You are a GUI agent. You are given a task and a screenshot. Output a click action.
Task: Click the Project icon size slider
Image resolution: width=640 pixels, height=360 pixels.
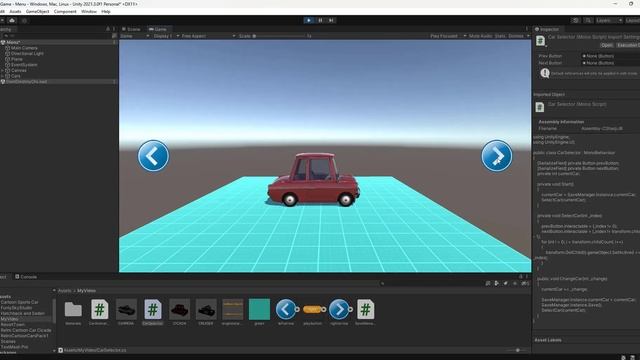coord(516,350)
